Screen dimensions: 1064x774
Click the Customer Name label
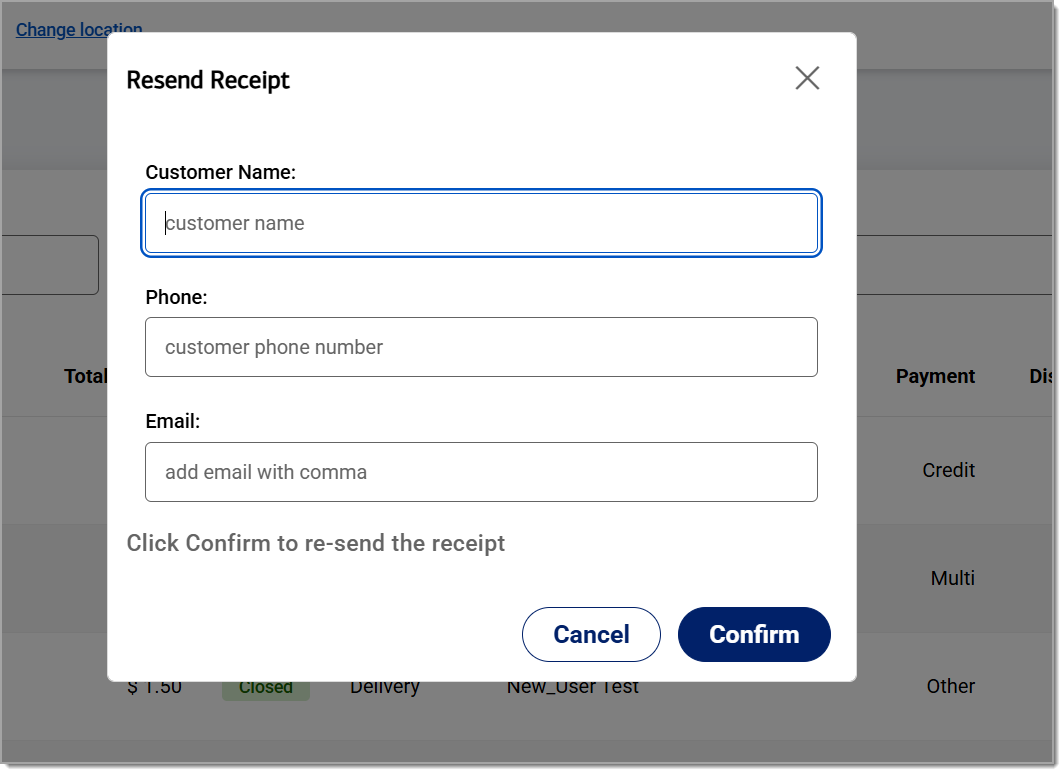coord(220,172)
